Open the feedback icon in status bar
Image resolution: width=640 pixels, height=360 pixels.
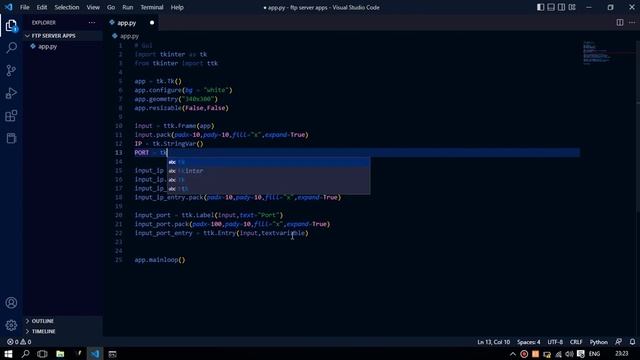coord(619,342)
